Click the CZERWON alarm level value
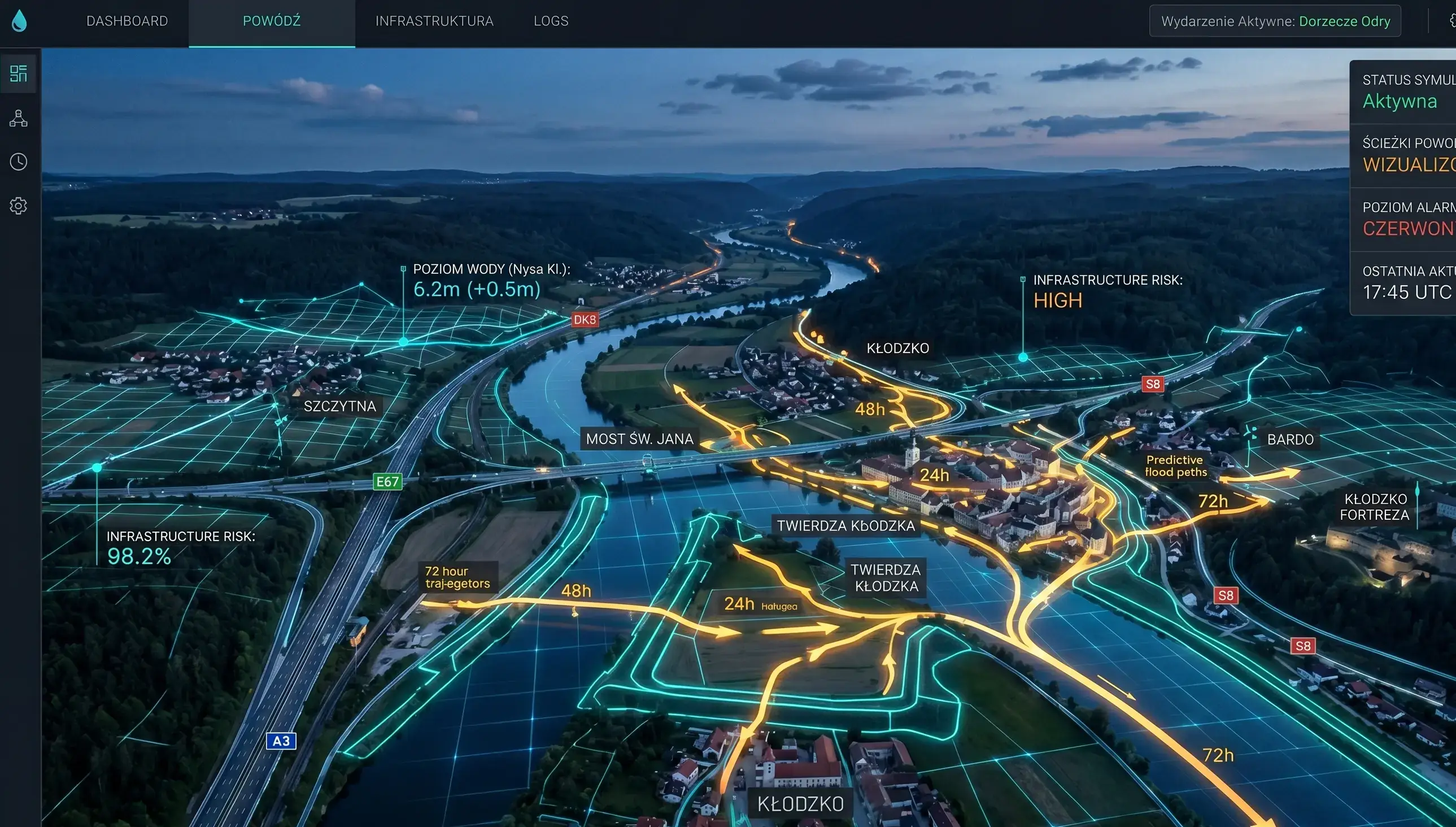The height and width of the screenshot is (827, 1456). tap(1409, 228)
